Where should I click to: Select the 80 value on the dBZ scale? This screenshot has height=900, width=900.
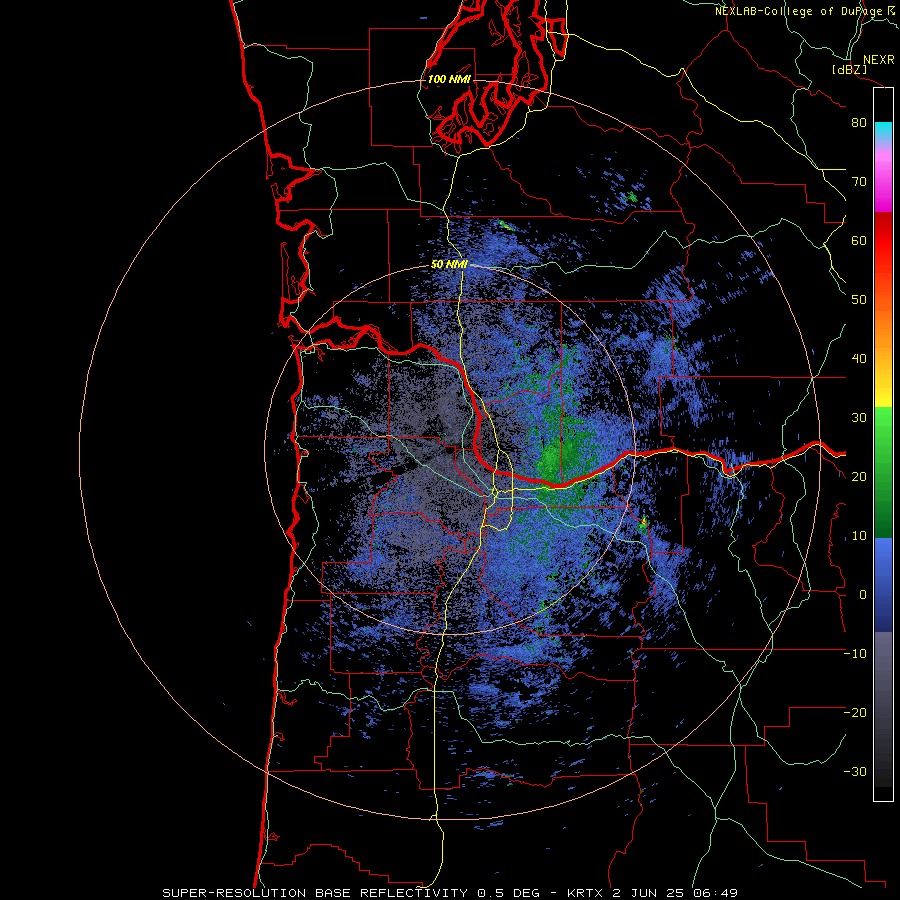tap(859, 123)
